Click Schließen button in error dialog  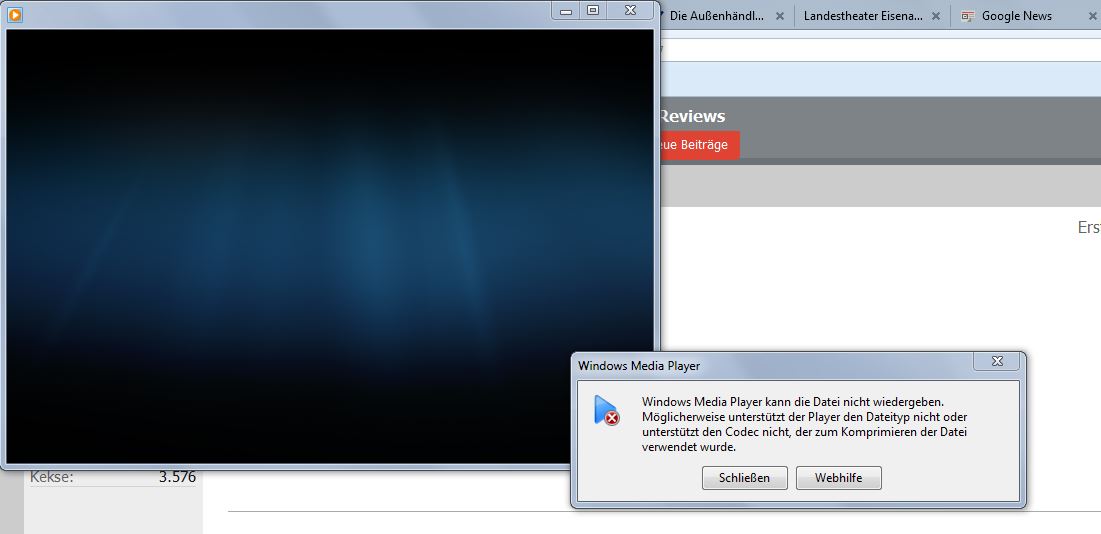click(744, 478)
